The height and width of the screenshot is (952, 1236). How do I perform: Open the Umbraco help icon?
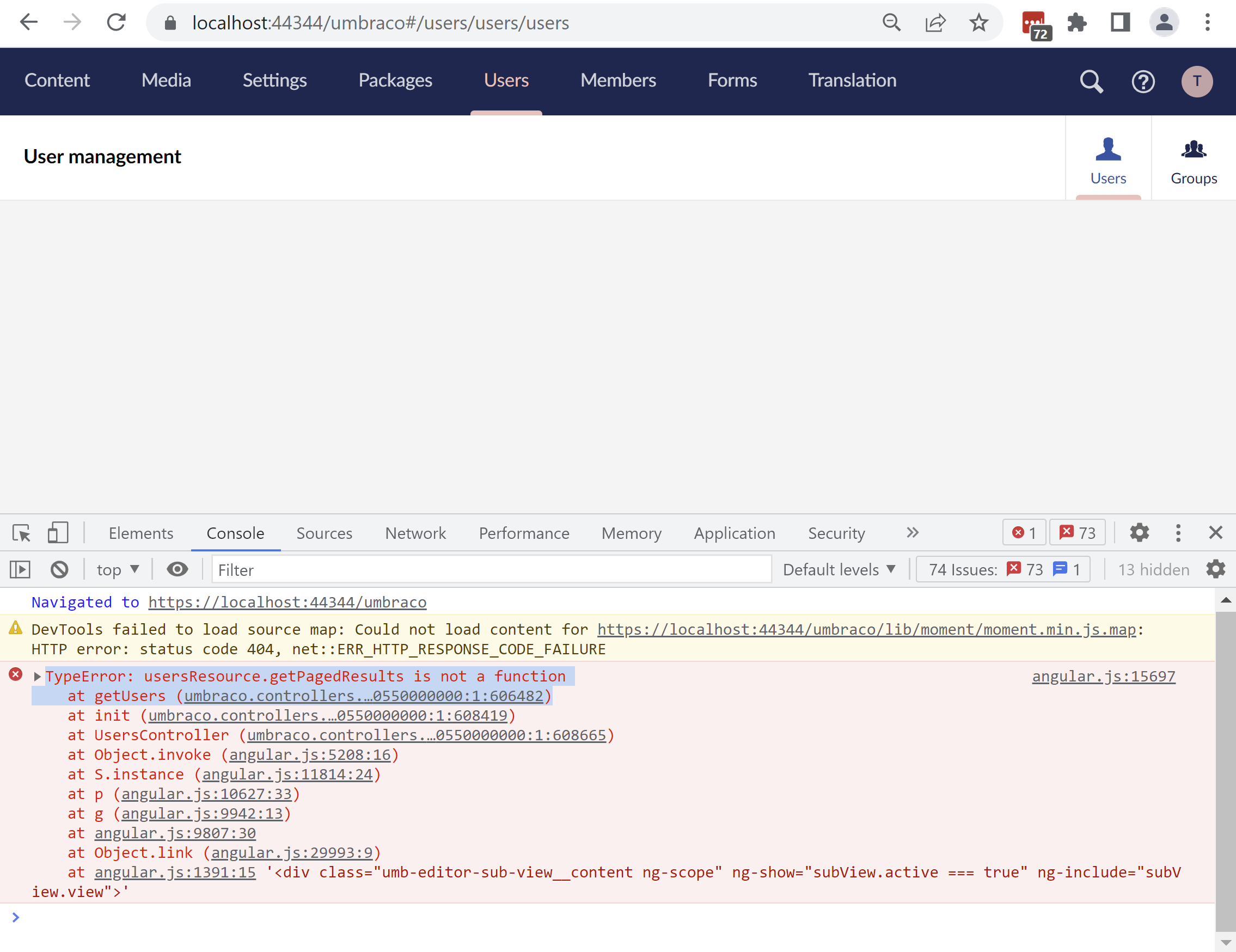pyautogui.click(x=1143, y=82)
